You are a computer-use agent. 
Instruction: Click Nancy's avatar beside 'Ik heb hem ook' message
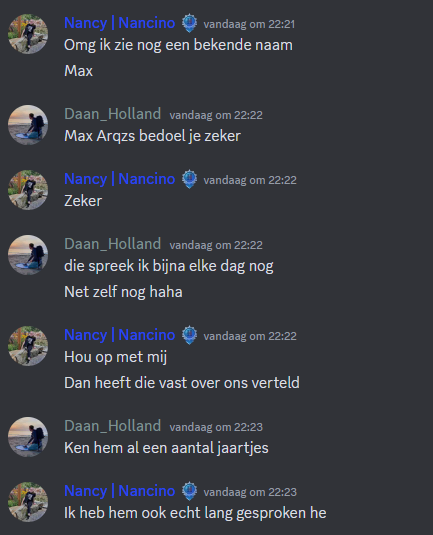tap(28, 502)
